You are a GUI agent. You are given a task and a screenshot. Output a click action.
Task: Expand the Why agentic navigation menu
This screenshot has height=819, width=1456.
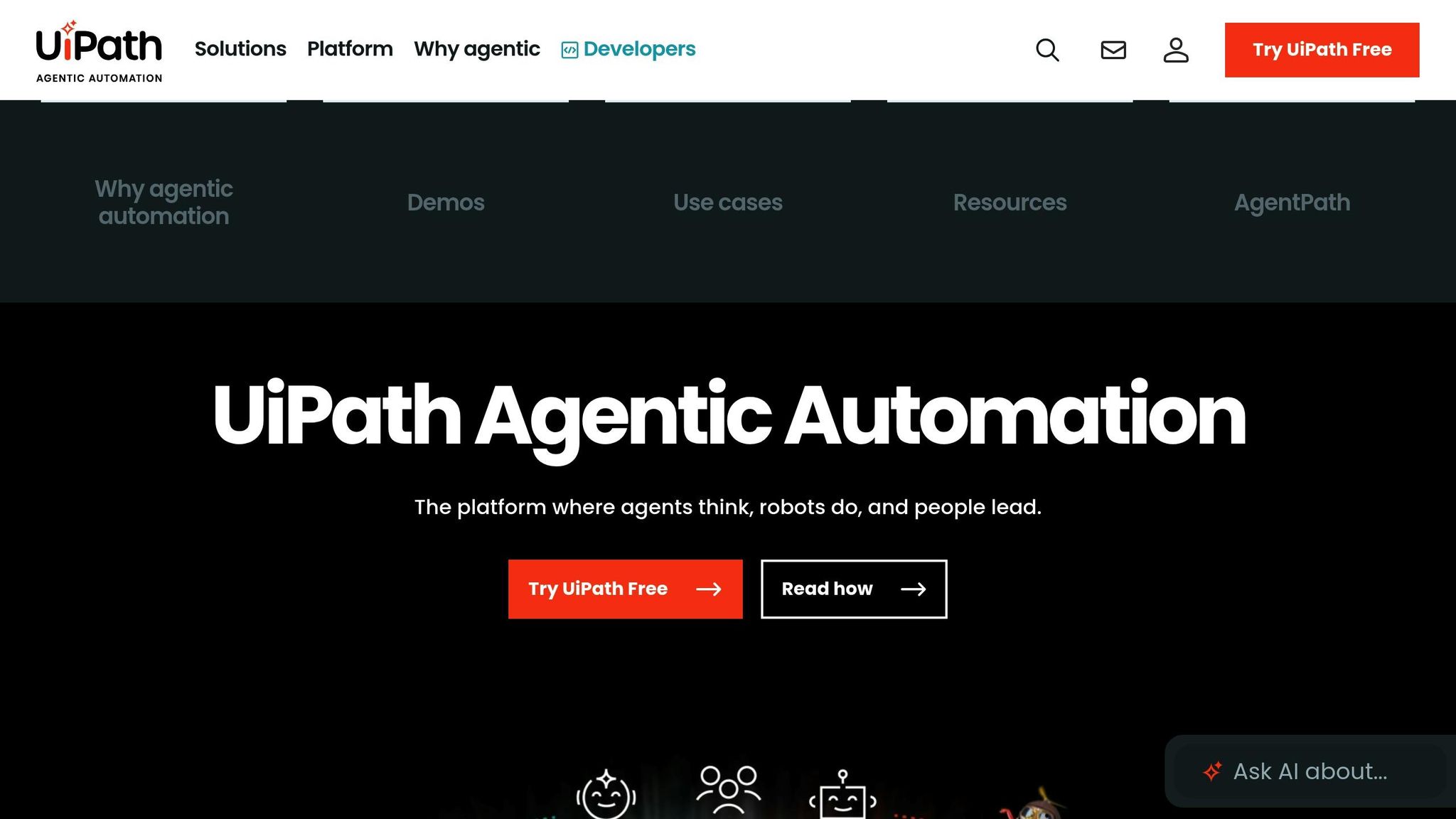pos(476,49)
